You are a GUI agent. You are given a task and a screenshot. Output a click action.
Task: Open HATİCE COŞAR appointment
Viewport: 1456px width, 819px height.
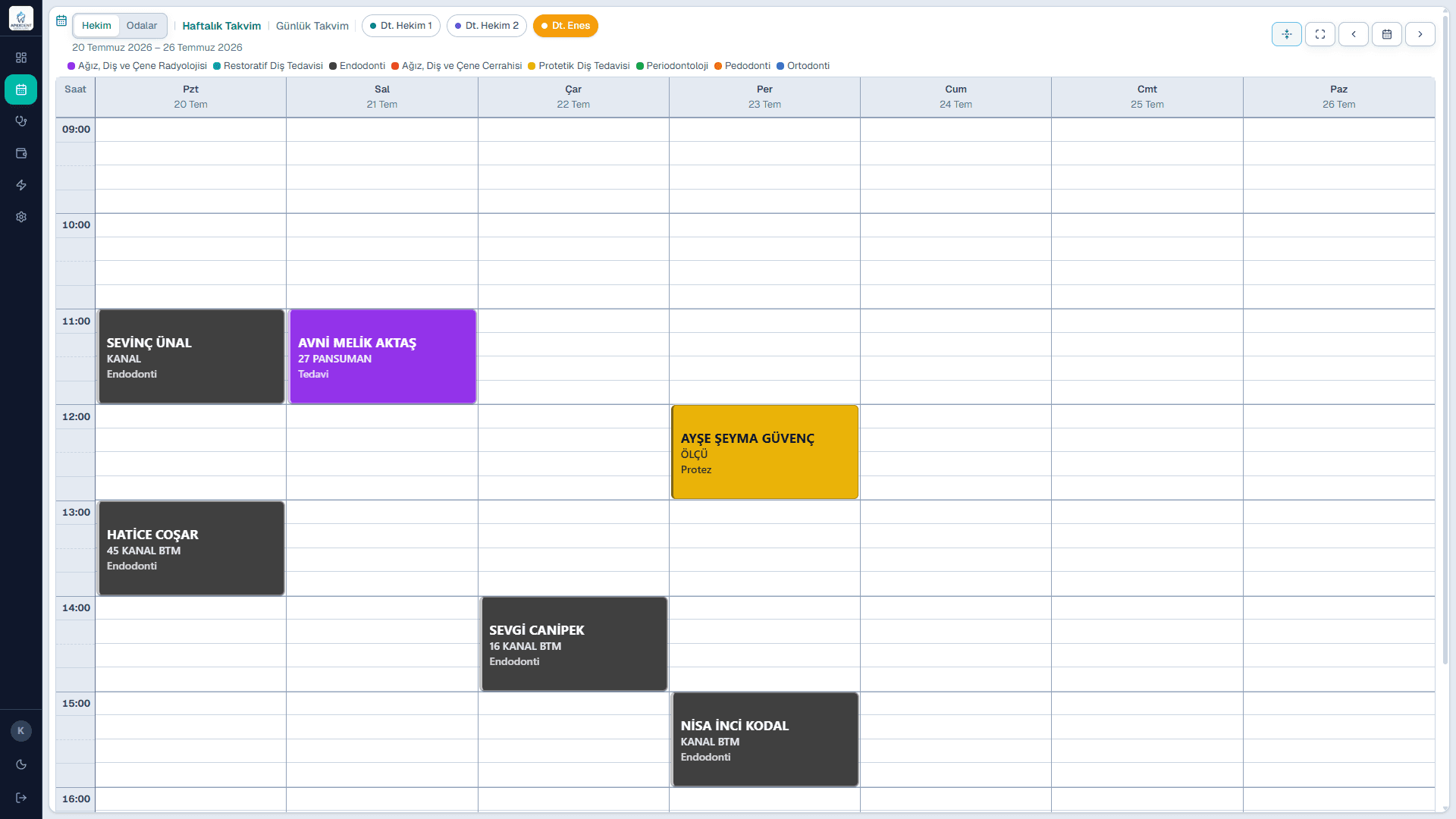tap(191, 548)
